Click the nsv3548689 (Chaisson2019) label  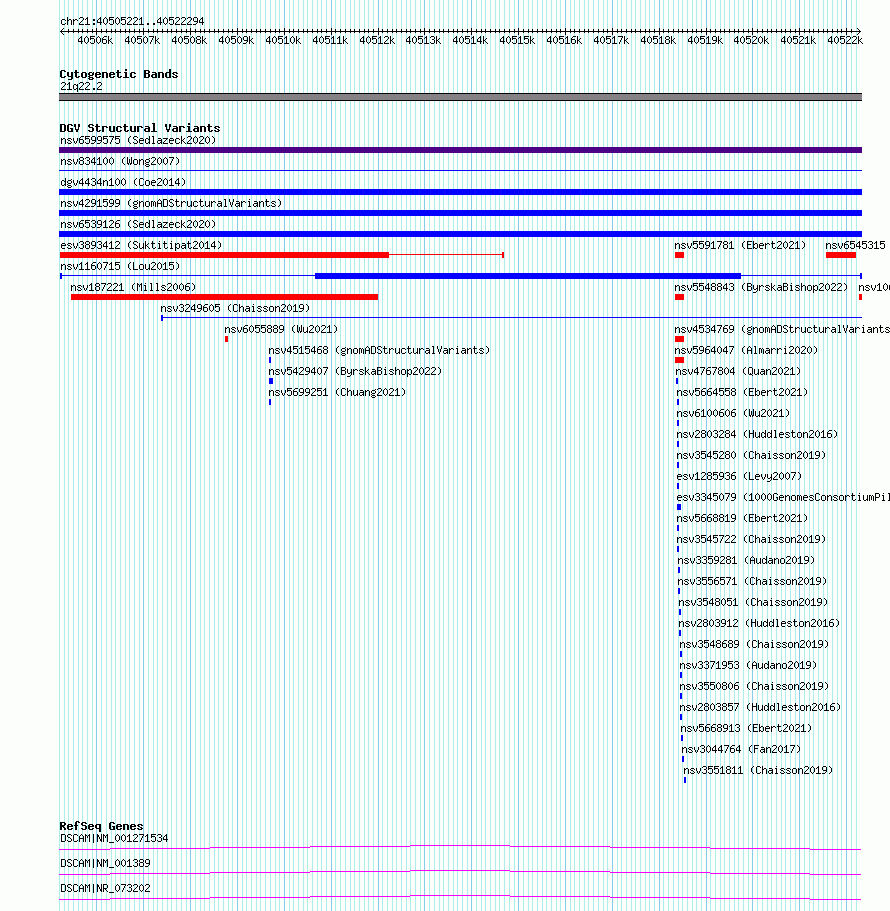tap(755, 644)
